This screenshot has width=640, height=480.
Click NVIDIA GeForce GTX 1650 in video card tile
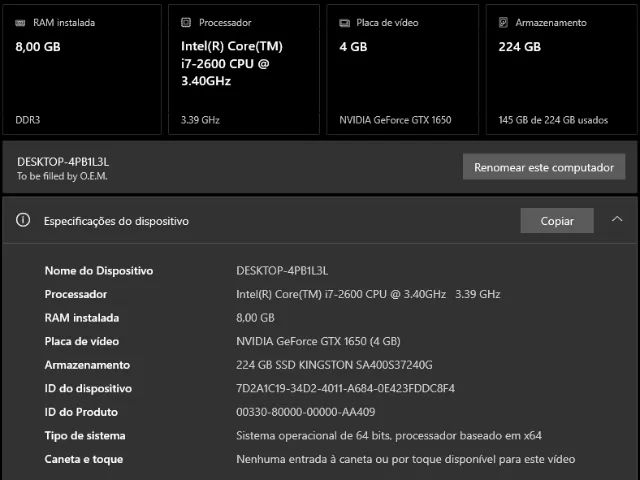pyautogui.click(x=395, y=120)
